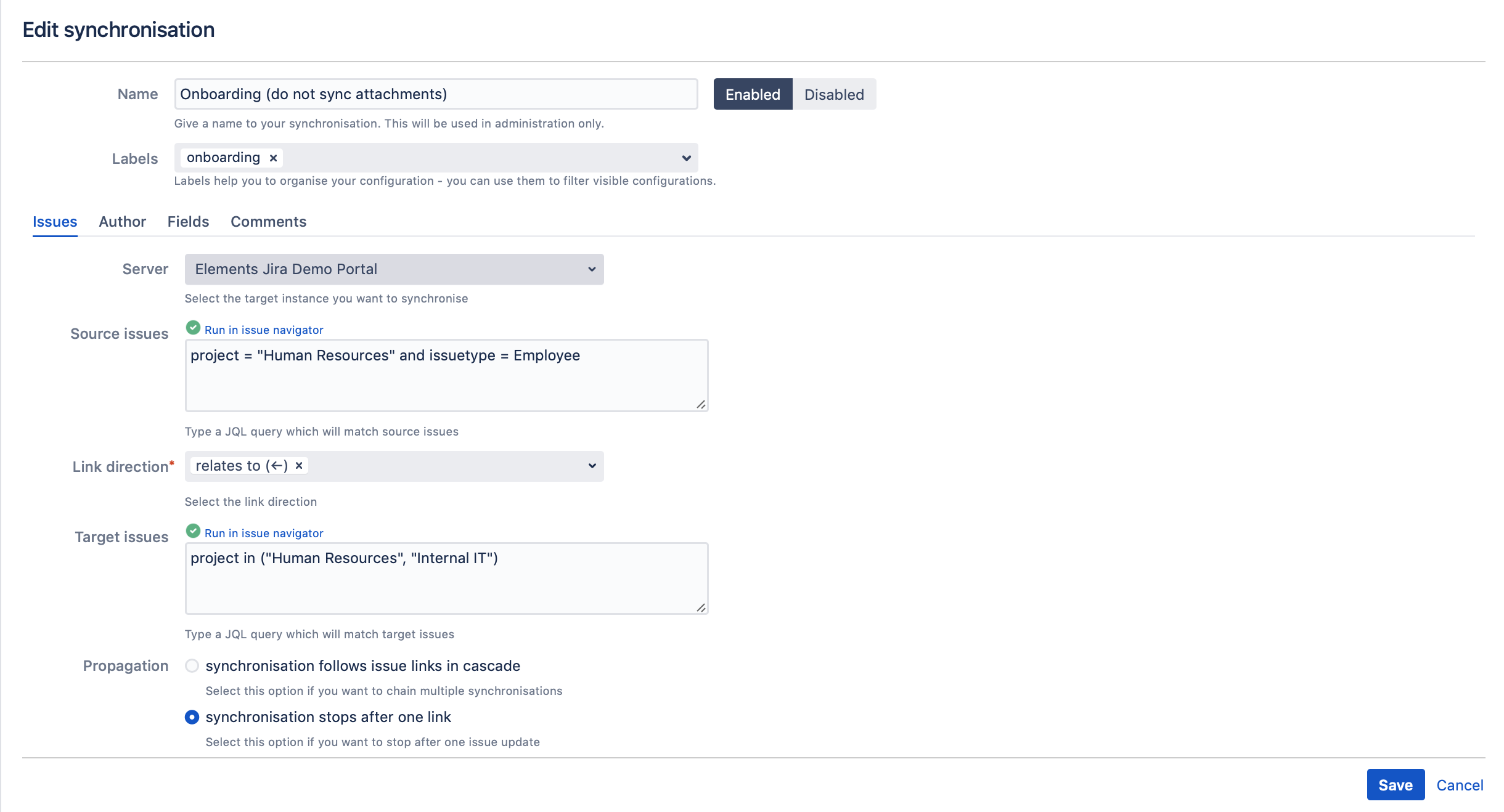Open the Server dropdown
Screen dimensions: 1504x812
tap(394, 269)
